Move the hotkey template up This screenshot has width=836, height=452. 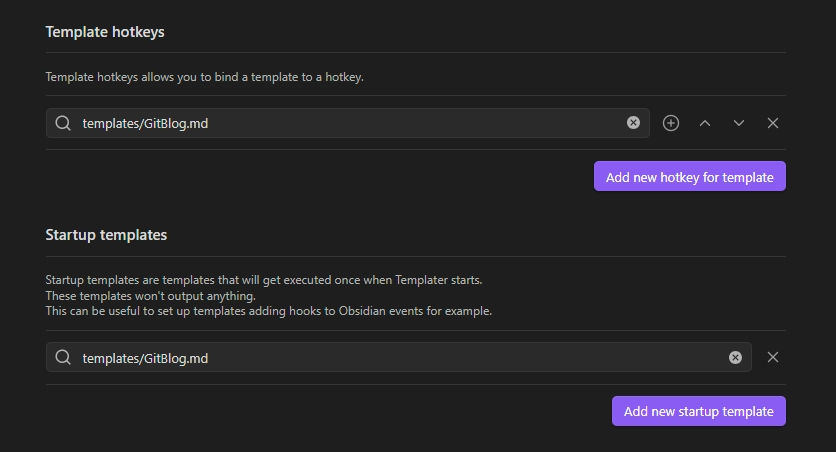[x=705, y=123]
